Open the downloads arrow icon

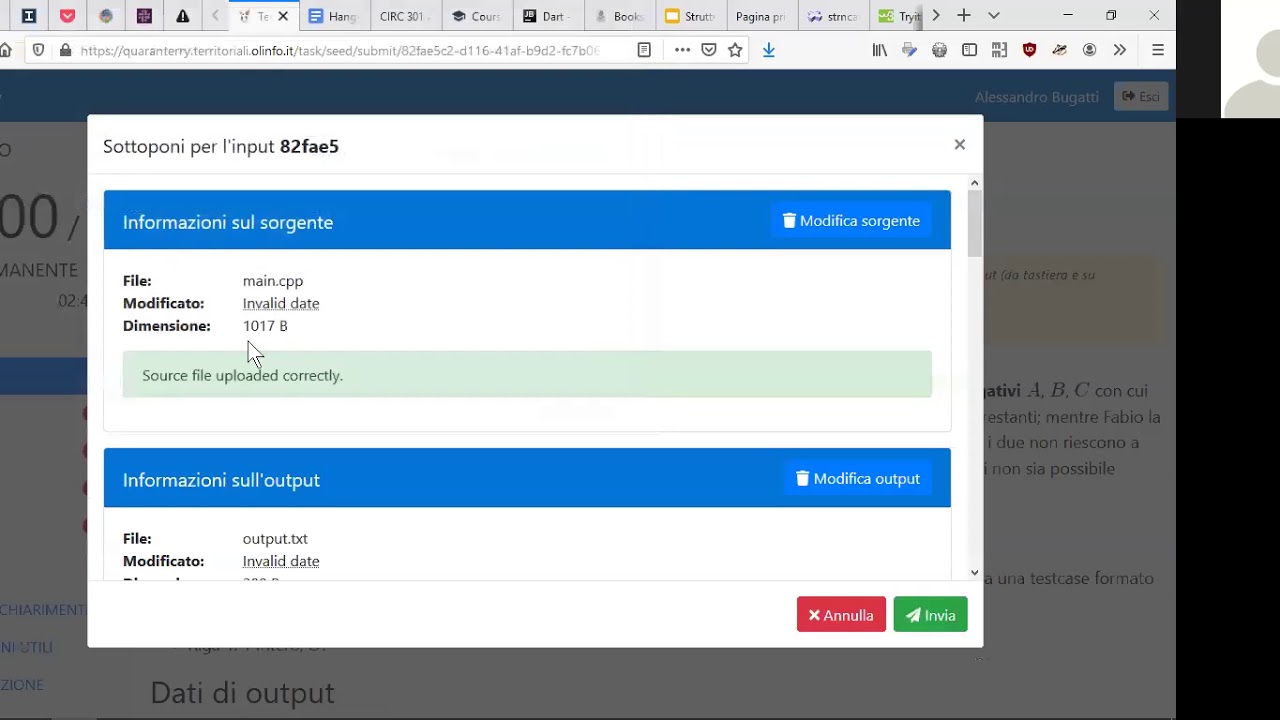[768, 50]
